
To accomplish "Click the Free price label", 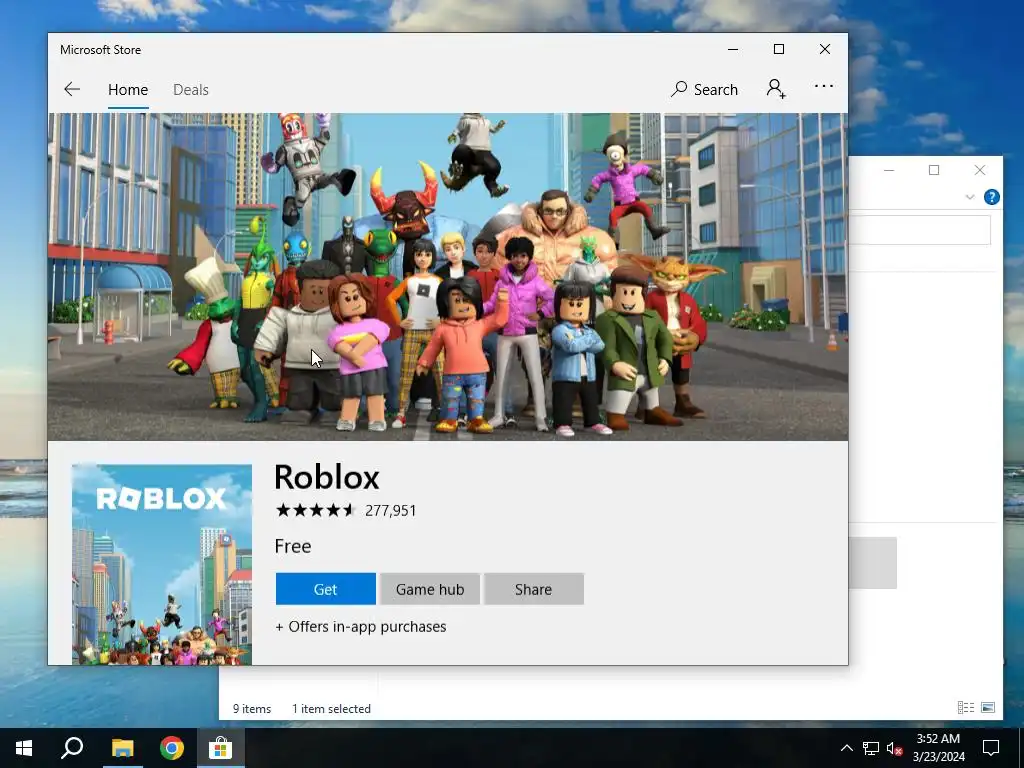I will [293, 546].
